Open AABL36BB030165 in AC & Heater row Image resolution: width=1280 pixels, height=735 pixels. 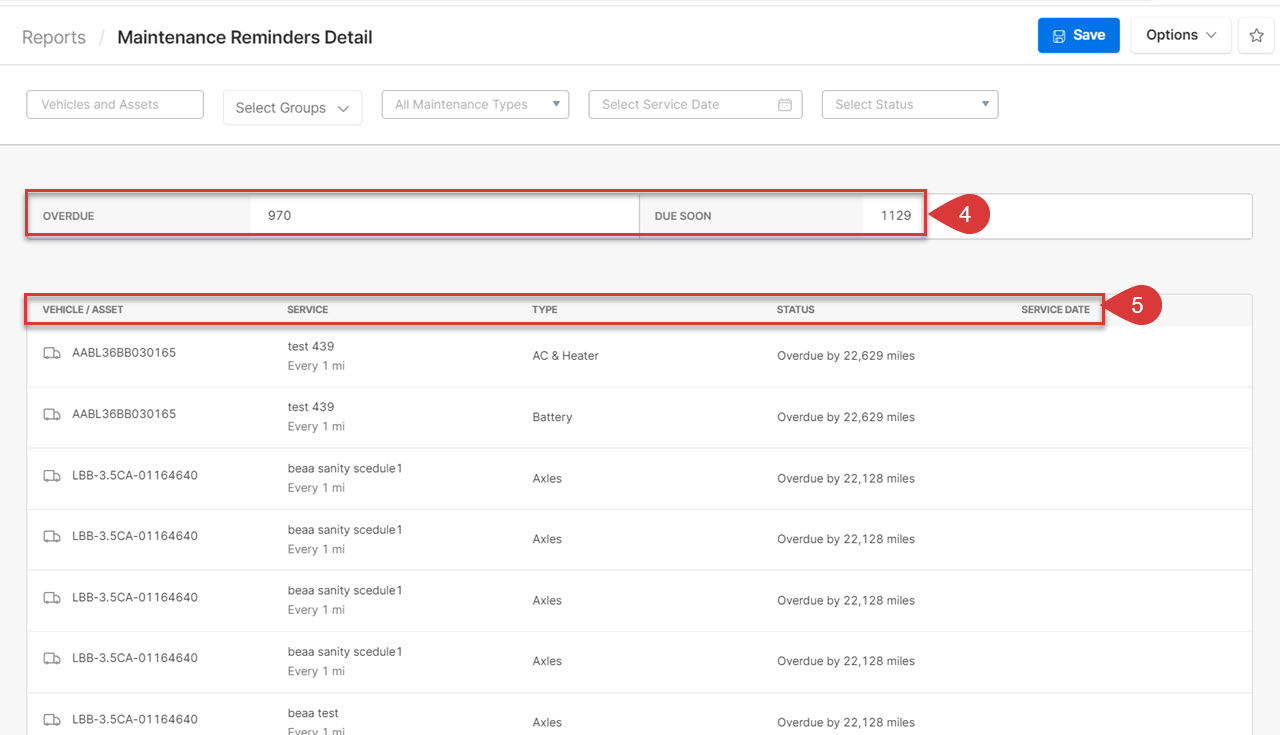tap(124, 353)
